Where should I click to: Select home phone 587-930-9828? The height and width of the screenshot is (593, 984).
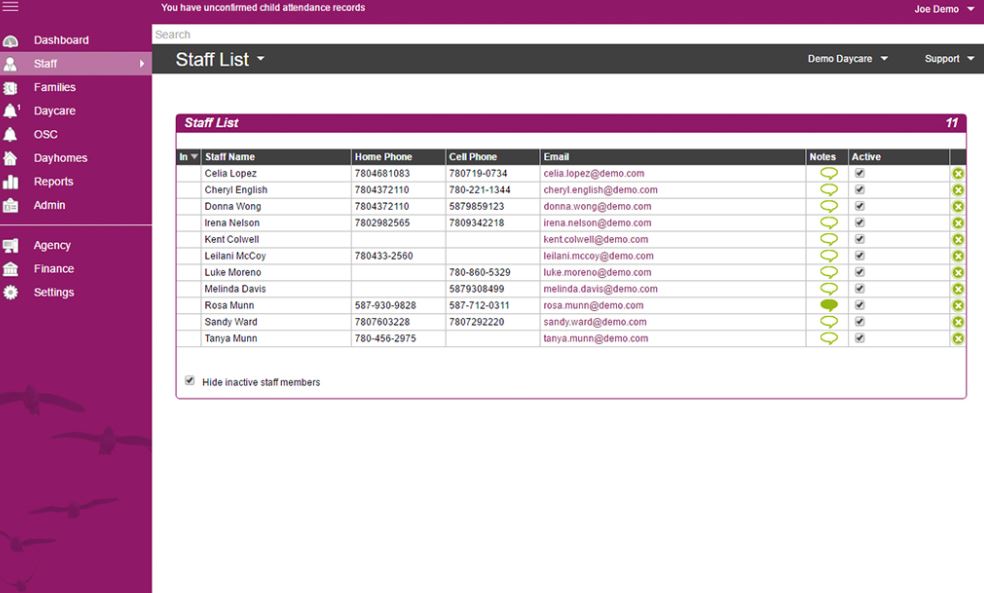point(383,306)
